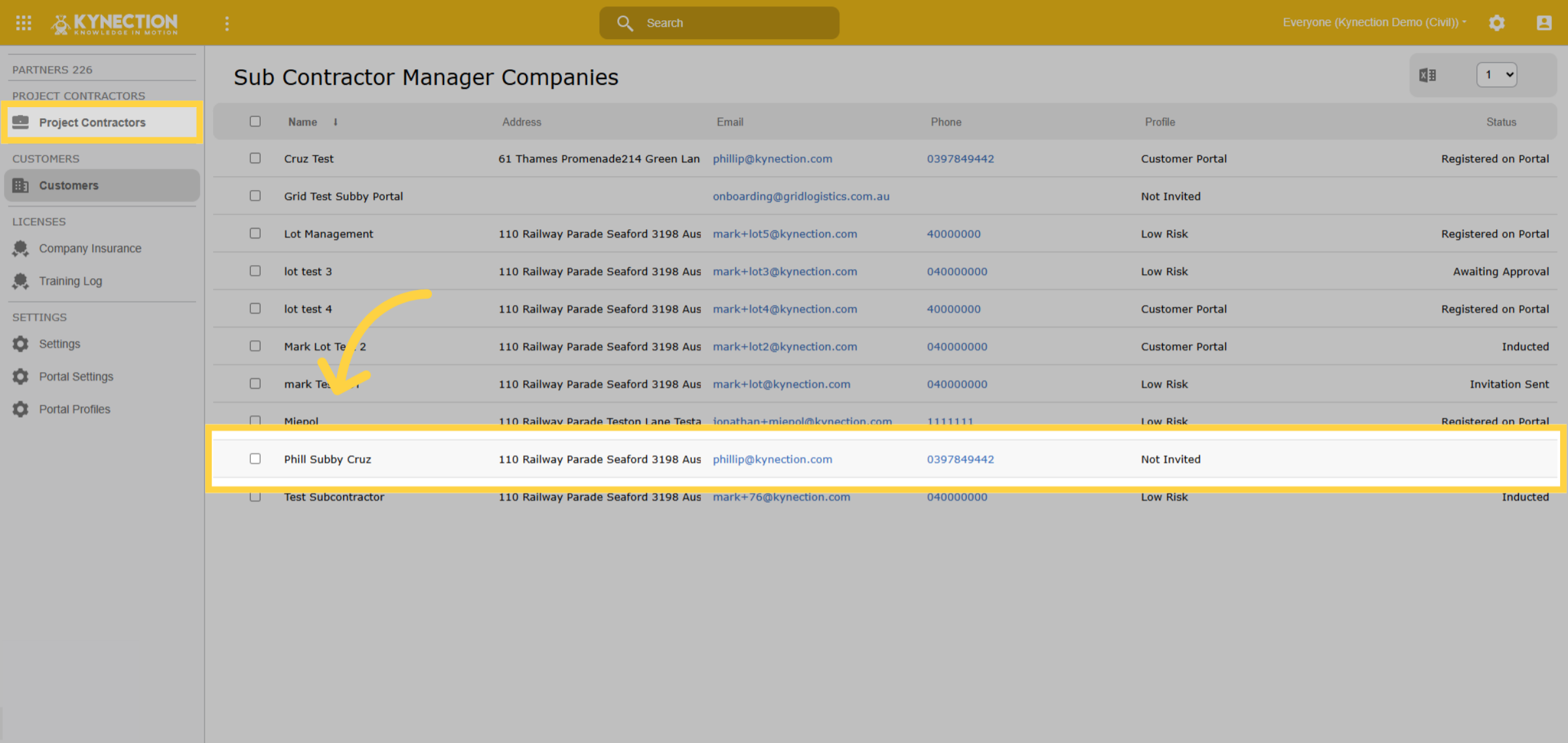Open the apps grid launcher icon
Image resolution: width=1568 pixels, height=743 pixels.
(x=24, y=23)
